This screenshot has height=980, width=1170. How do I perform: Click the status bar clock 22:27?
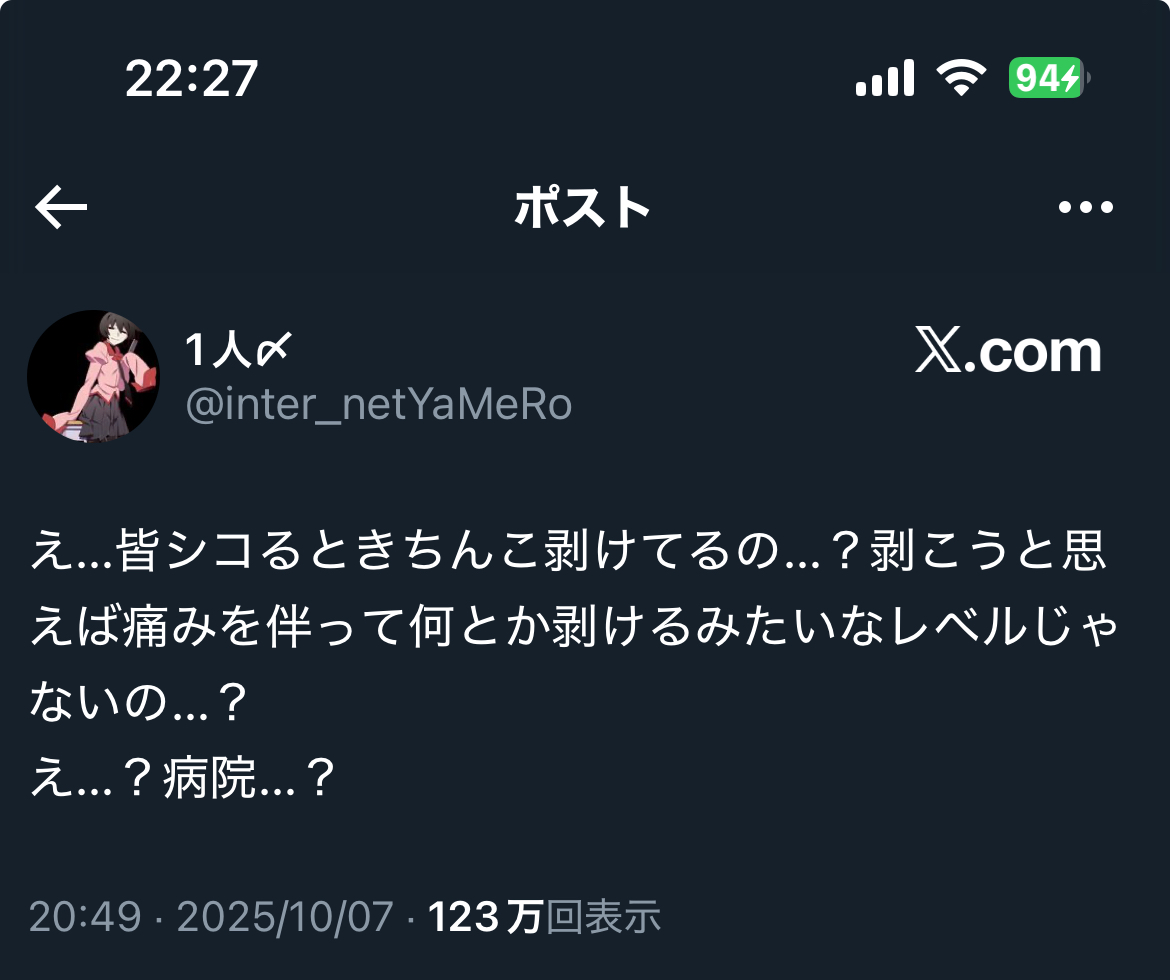coord(192,78)
